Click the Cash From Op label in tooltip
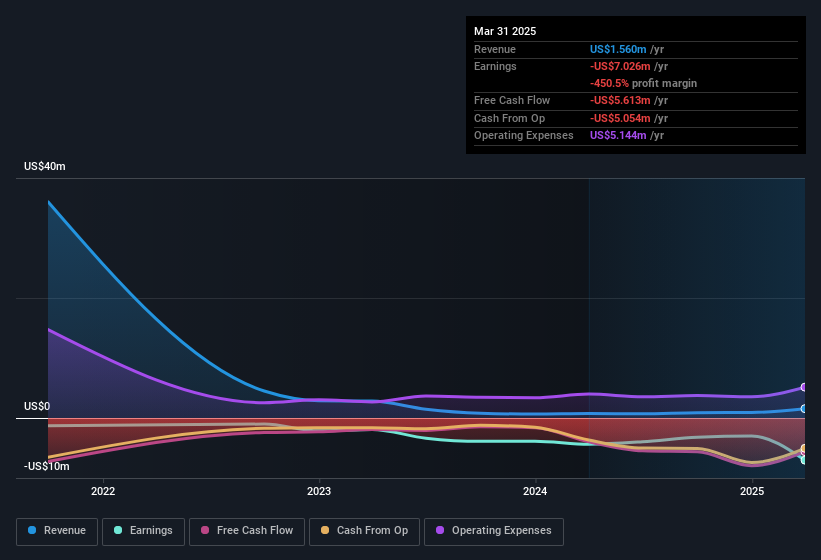 click(x=509, y=118)
